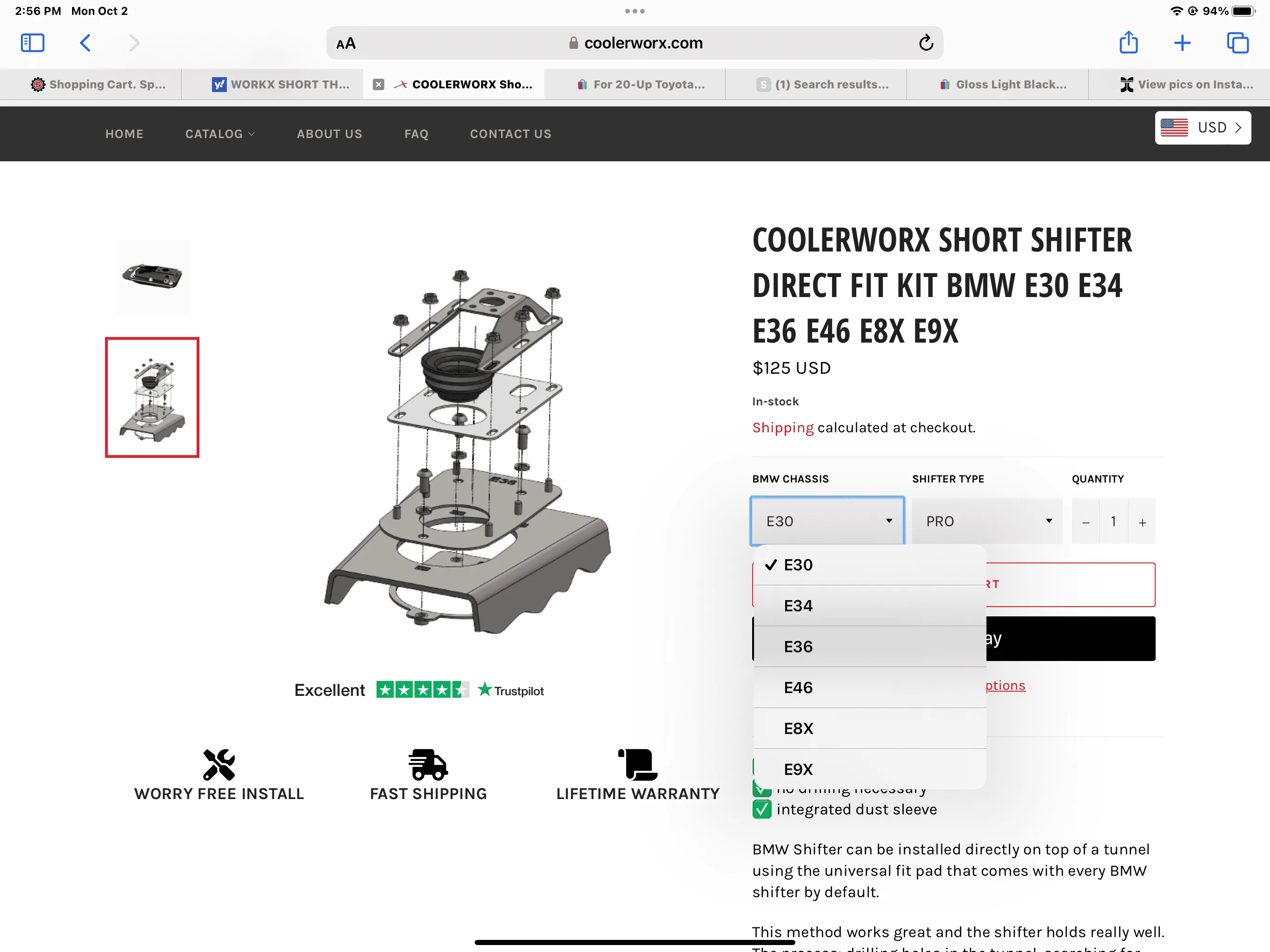This screenshot has width=1270, height=952.
Task: Go forward to the next page
Action: [x=134, y=43]
